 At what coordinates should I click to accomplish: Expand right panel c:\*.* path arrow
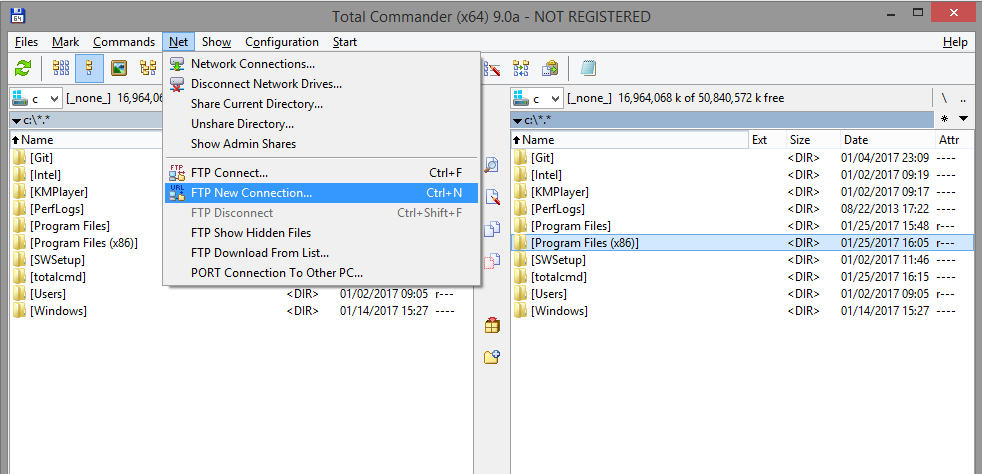518,120
